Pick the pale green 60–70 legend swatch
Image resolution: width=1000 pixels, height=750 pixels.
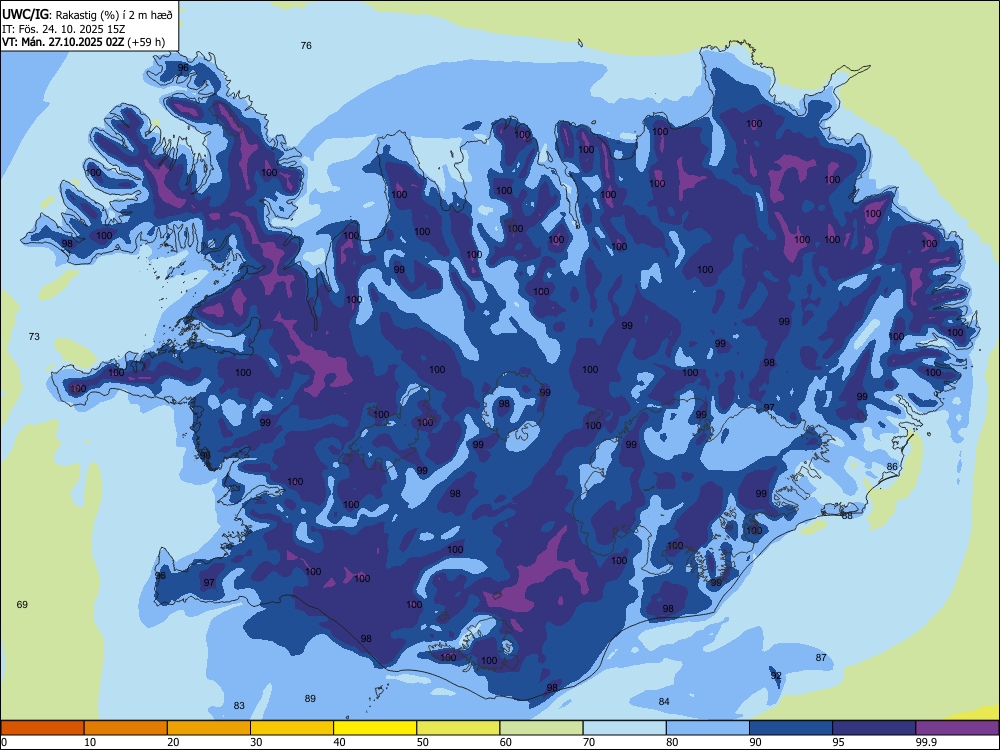click(x=541, y=728)
